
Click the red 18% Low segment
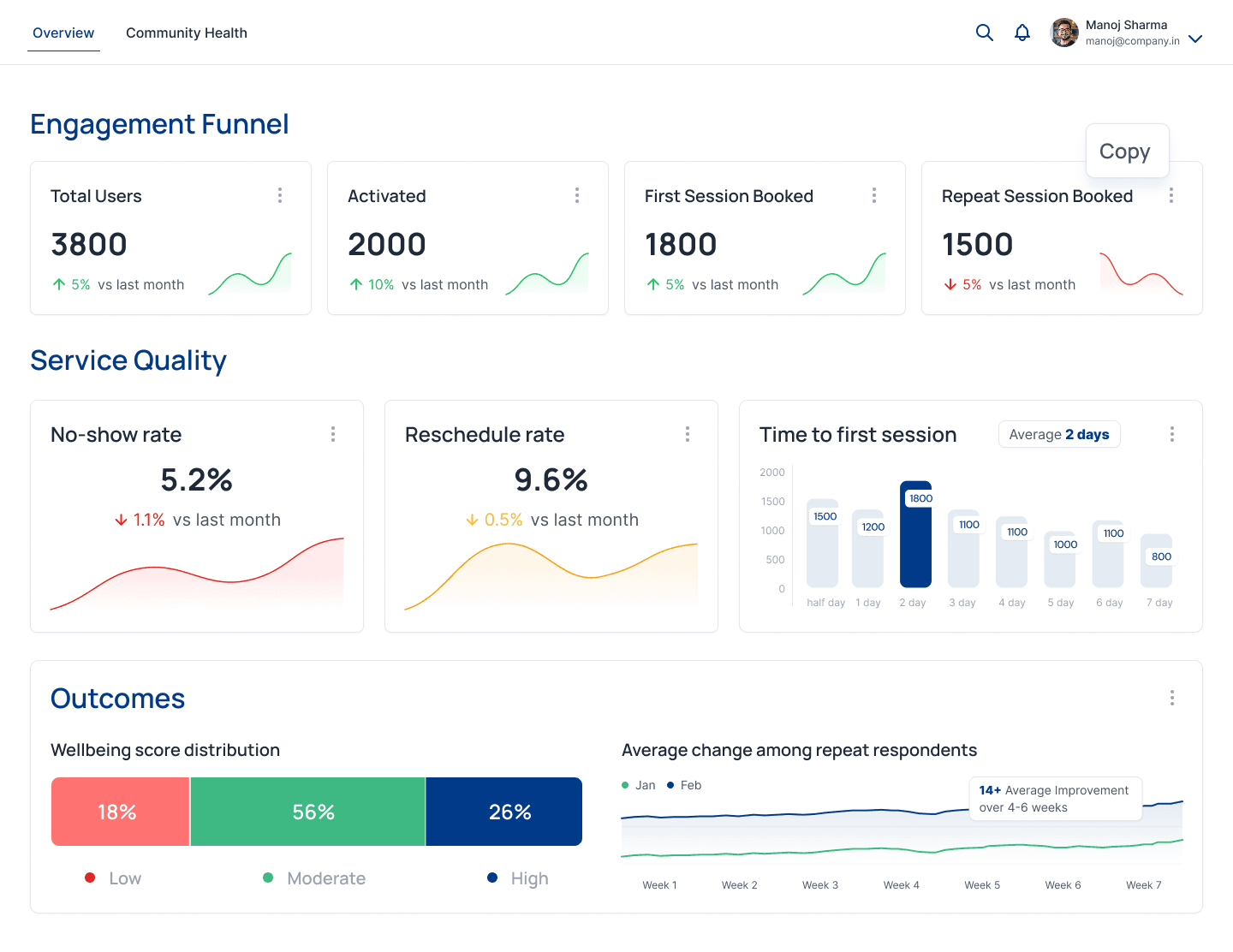click(x=120, y=812)
